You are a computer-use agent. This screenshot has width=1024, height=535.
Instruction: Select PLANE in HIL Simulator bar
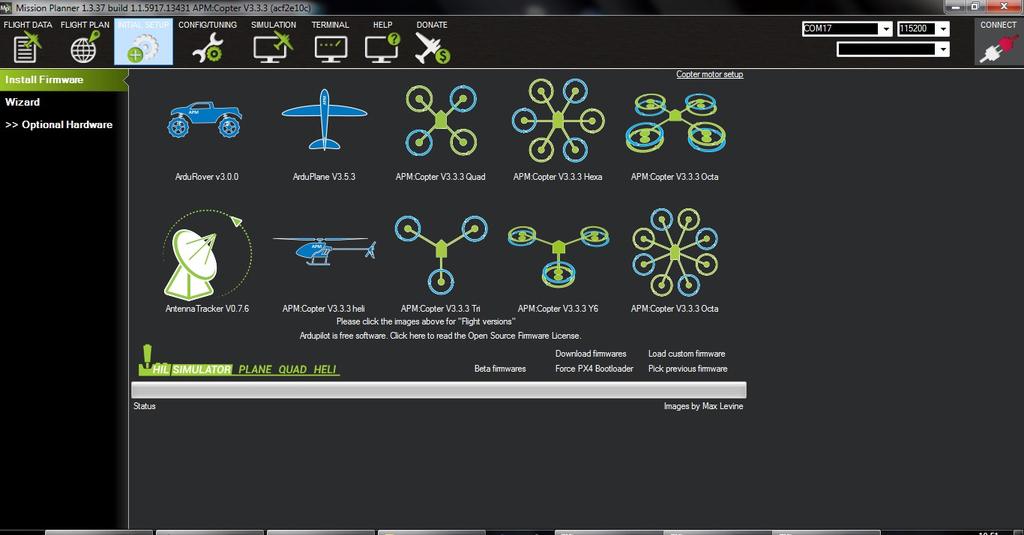[x=255, y=370]
